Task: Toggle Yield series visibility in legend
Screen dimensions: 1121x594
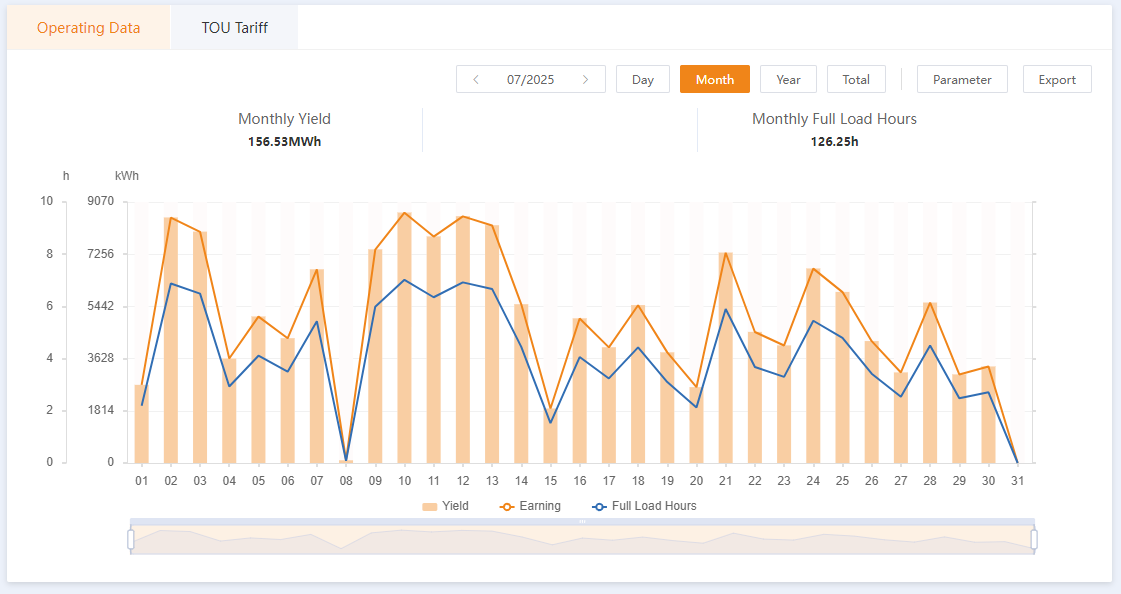Action: coord(455,506)
